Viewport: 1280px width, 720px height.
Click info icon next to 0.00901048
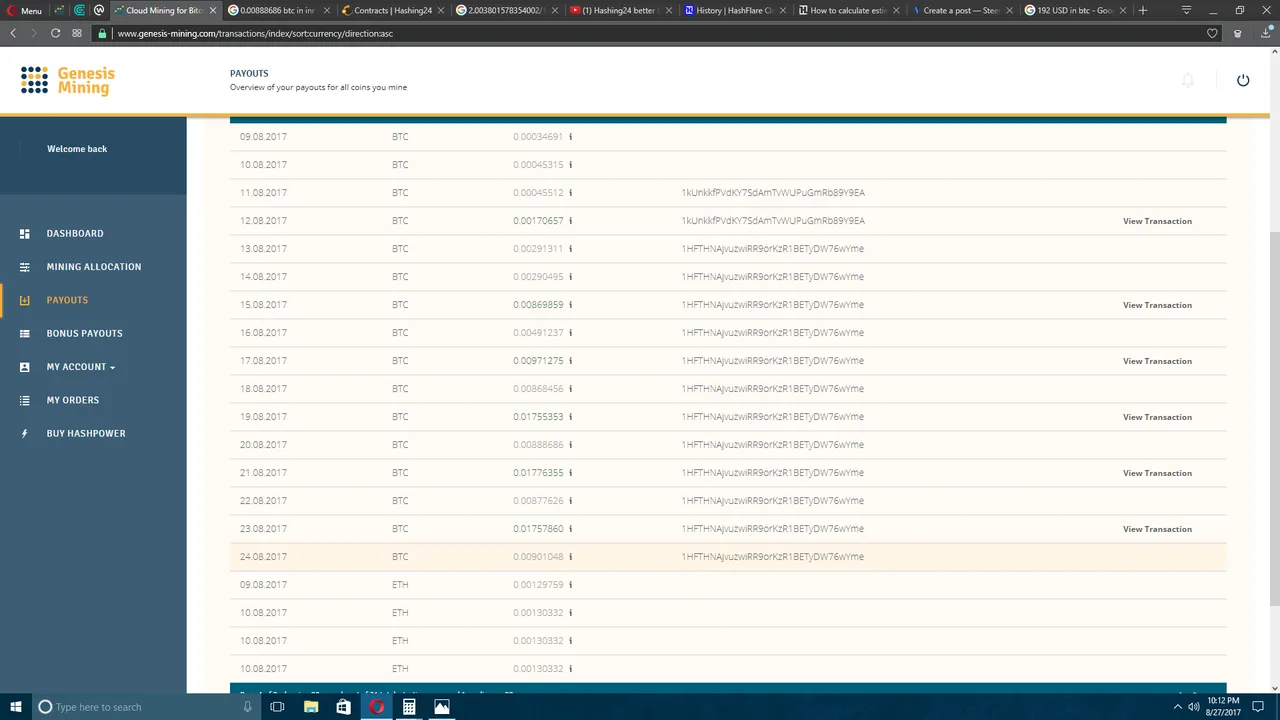571,557
